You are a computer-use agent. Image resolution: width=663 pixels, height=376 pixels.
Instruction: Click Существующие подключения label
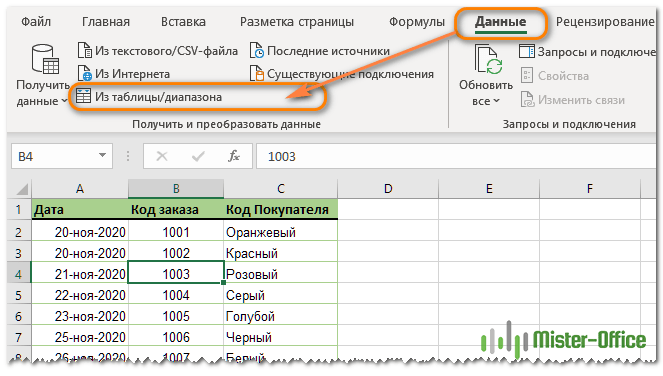coord(350,74)
